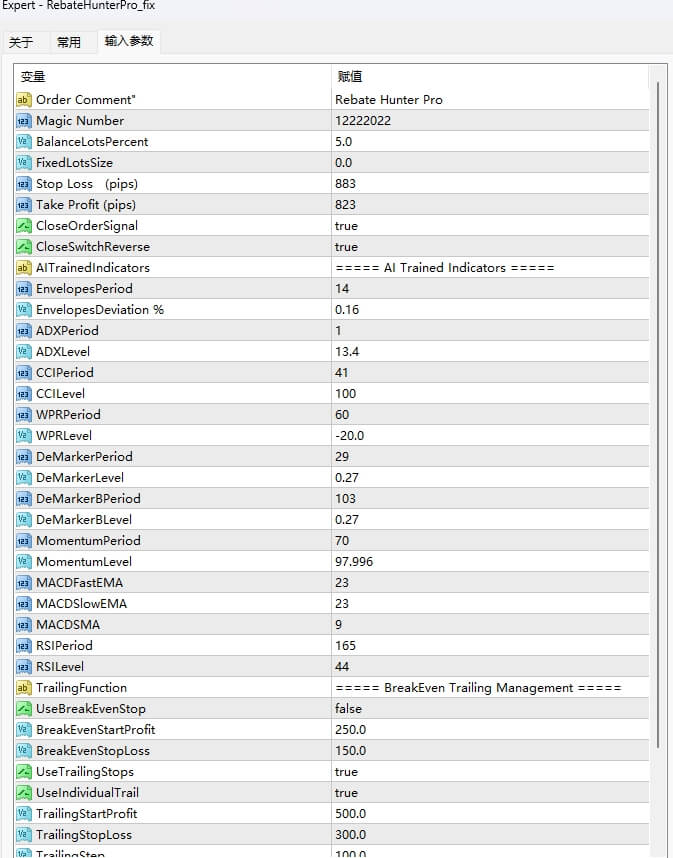This screenshot has width=673, height=858.
Task: Toggle the CloseSwitchReverse true value
Action: coord(346,247)
